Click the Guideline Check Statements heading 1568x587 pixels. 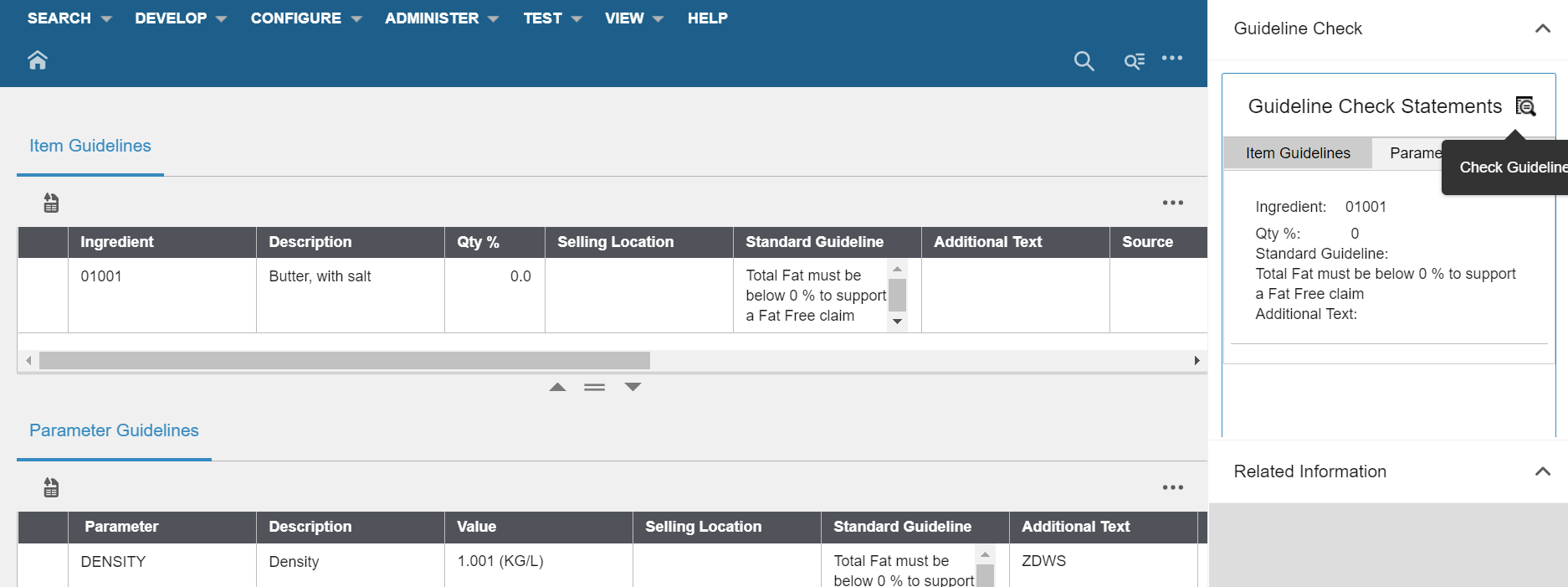1375,106
